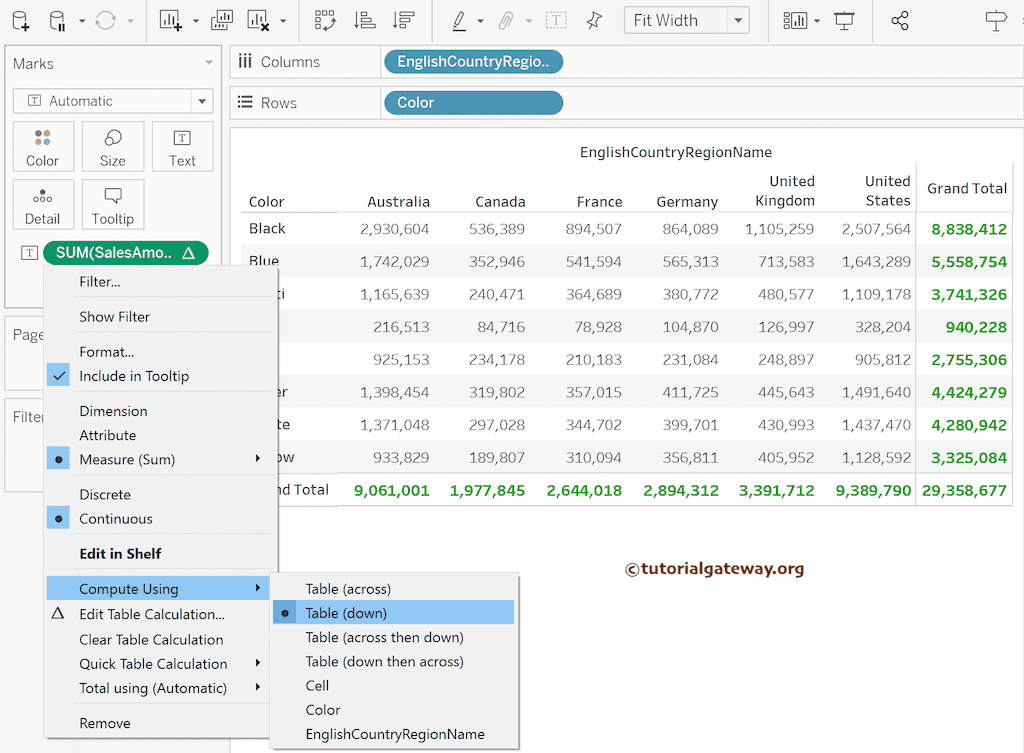Click the New Worksheet toolbar icon

pos(171,20)
